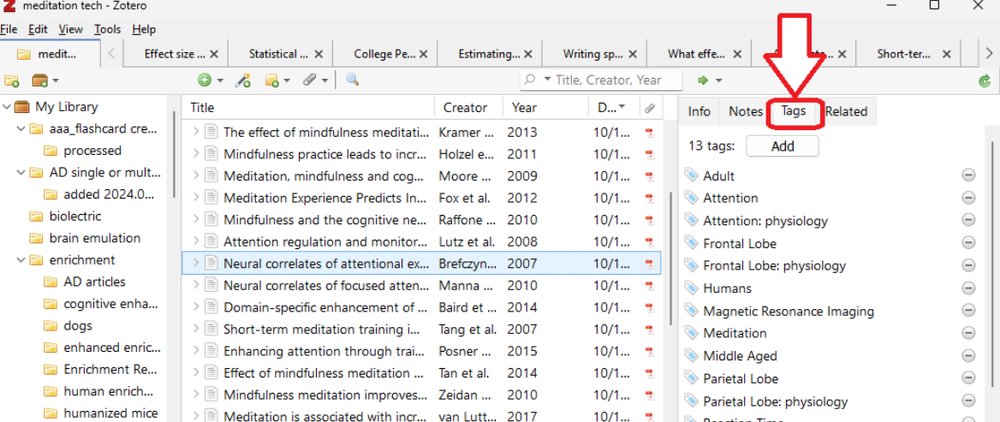Close the Estimating tab
1000x422 pixels.
point(528,54)
